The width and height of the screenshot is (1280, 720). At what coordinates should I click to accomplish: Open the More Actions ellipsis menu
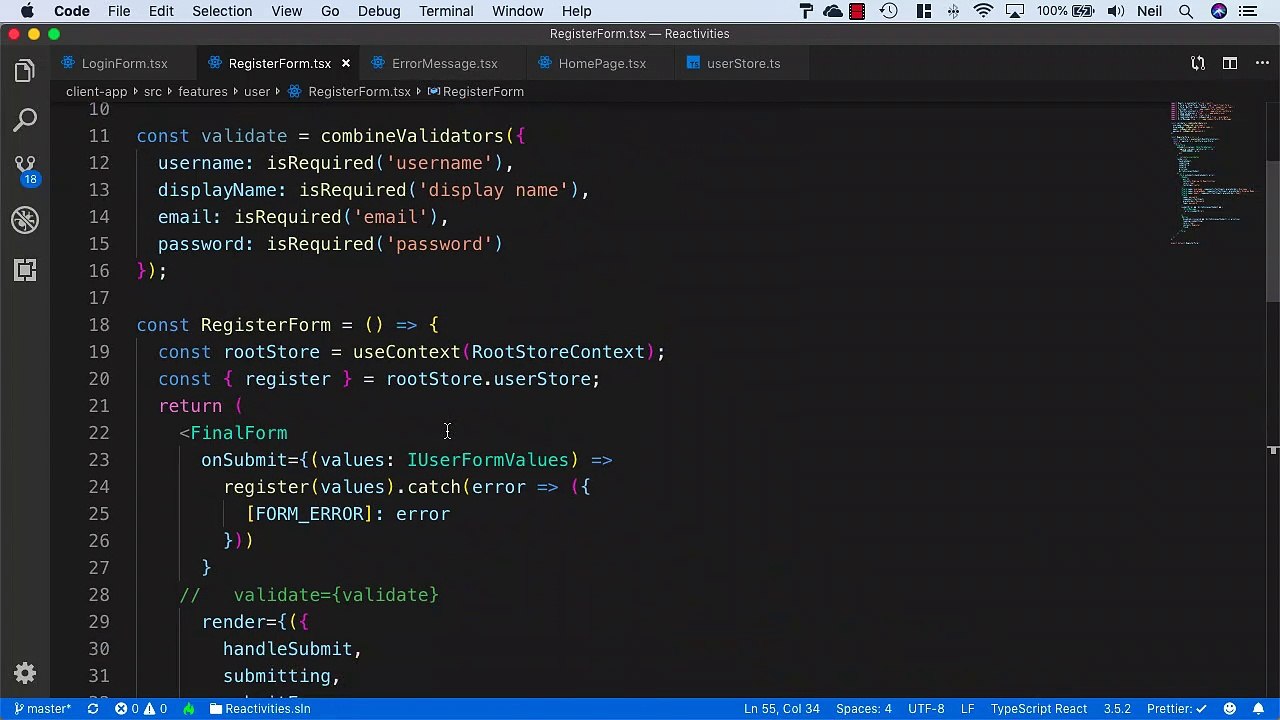[1260, 63]
